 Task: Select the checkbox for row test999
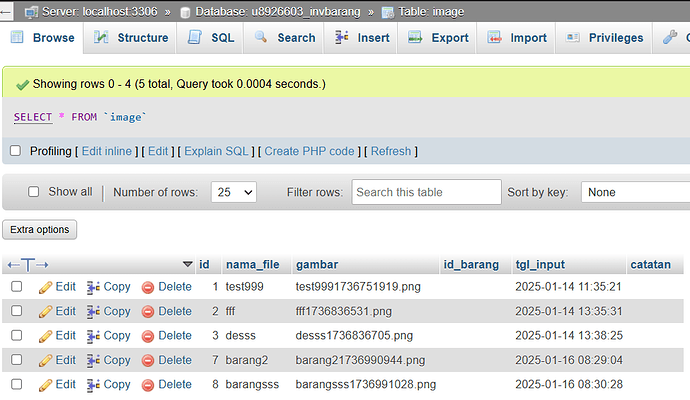click(x=16, y=287)
